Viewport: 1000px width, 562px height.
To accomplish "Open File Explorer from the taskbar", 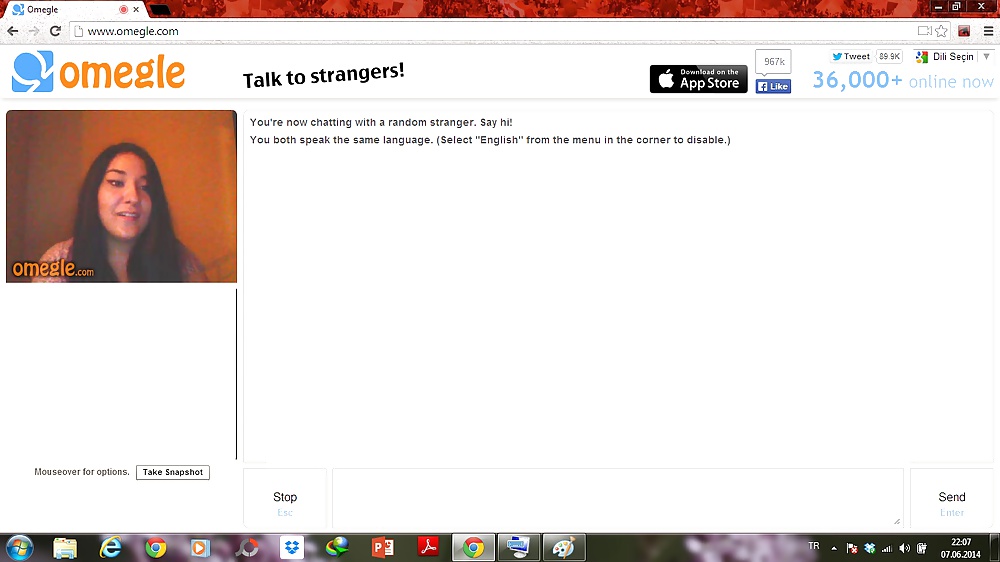I will click(65, 548).
